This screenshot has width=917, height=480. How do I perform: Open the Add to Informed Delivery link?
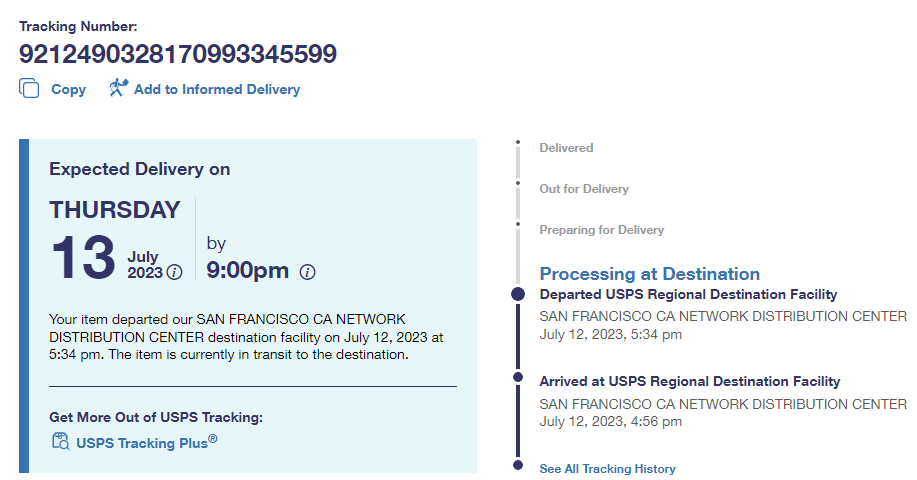pyautogui.click(x=216, y=89)
